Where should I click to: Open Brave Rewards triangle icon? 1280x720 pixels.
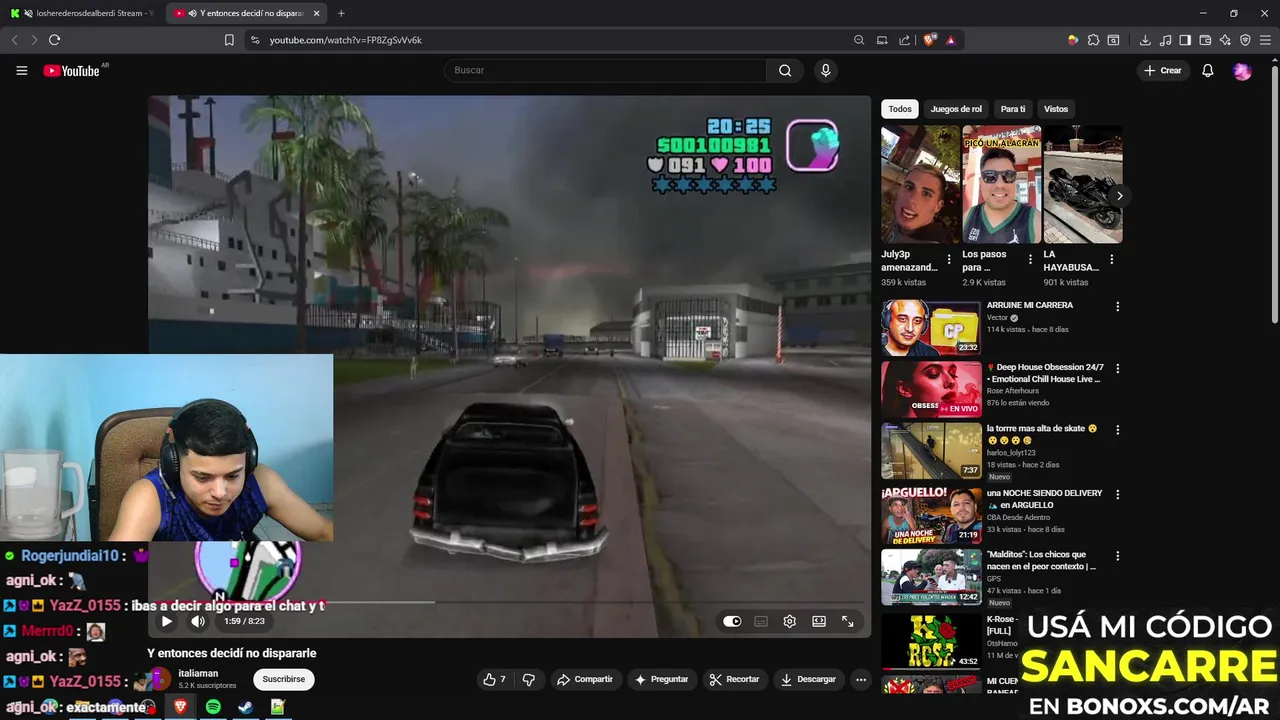(x=950, y=40)
